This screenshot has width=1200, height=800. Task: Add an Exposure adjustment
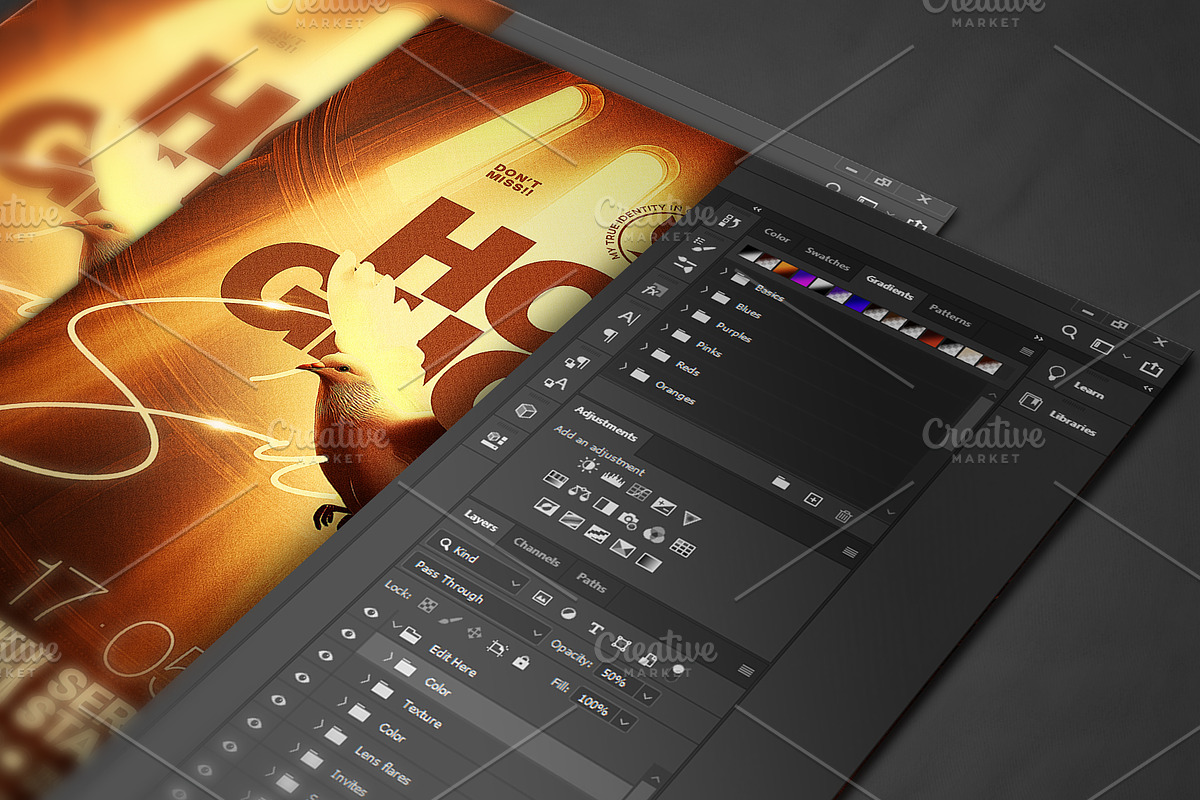click(664, 506)
